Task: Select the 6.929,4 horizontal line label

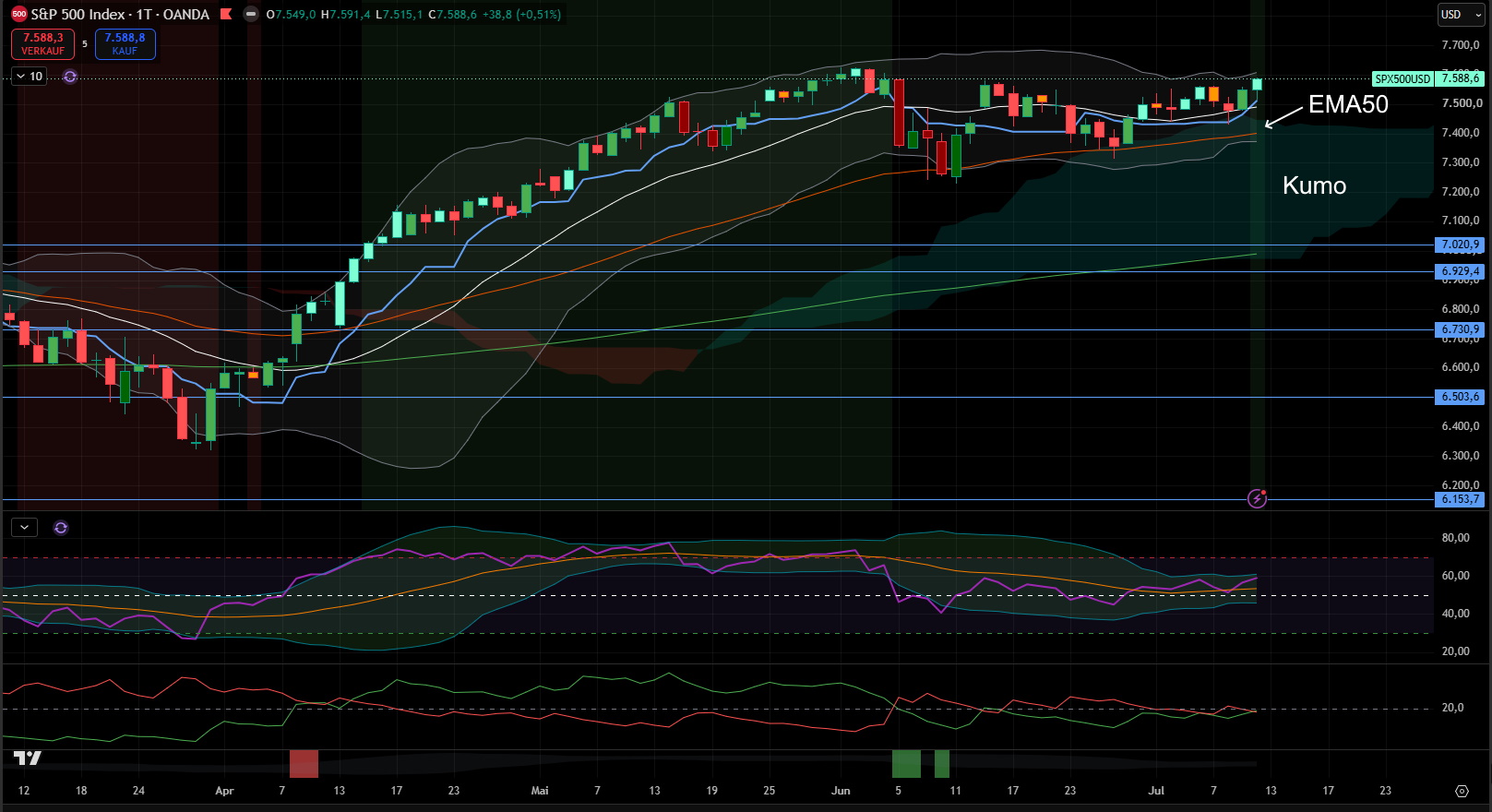Action: [1460, 272]
